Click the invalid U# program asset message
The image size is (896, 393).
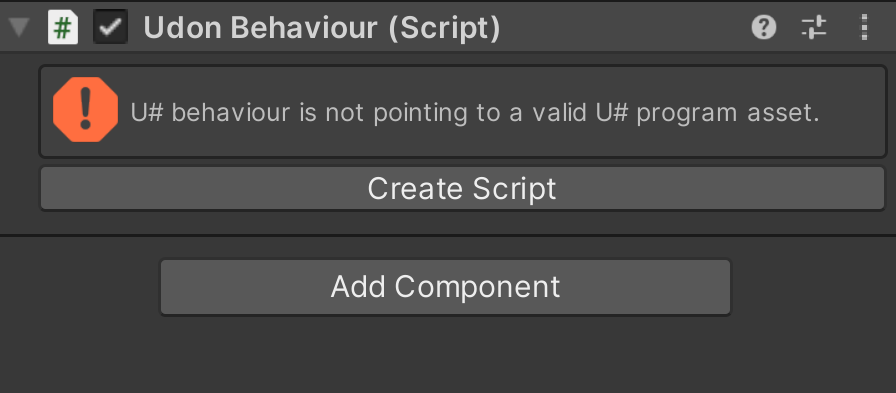(475, 113)
